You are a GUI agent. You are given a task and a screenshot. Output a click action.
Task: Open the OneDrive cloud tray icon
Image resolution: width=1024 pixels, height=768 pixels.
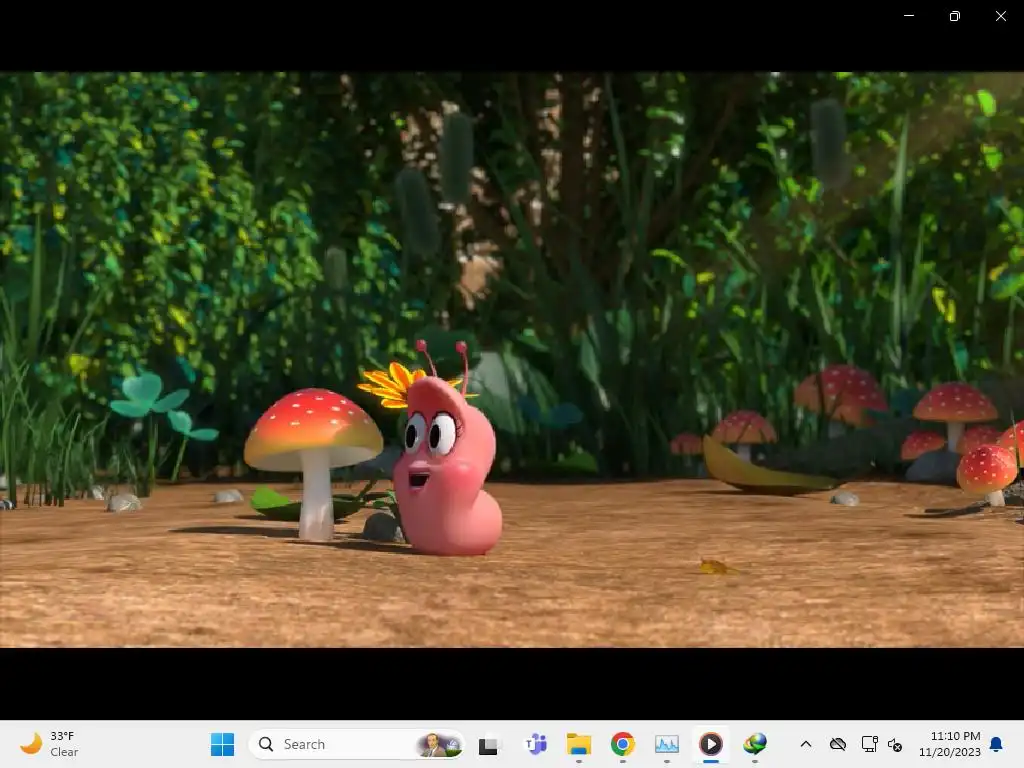[838, 744]
